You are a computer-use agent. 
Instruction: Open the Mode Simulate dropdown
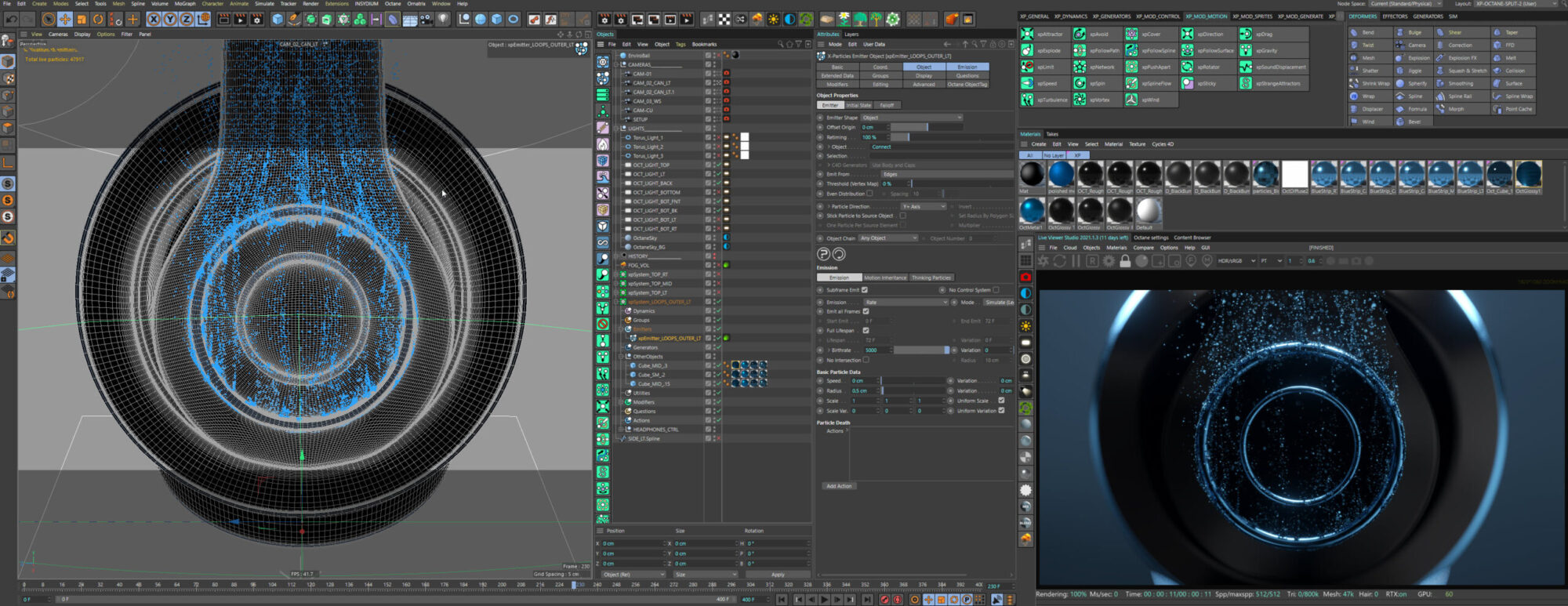click(999, 303)
